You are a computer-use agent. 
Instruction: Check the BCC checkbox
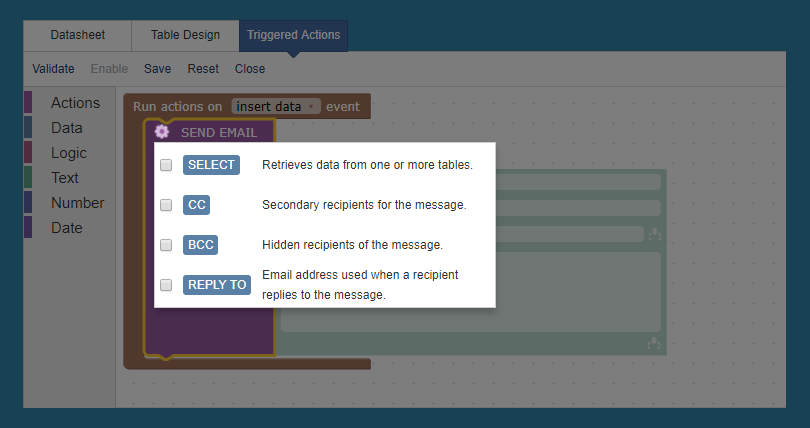pyautogui.click(x=166, y=245)
